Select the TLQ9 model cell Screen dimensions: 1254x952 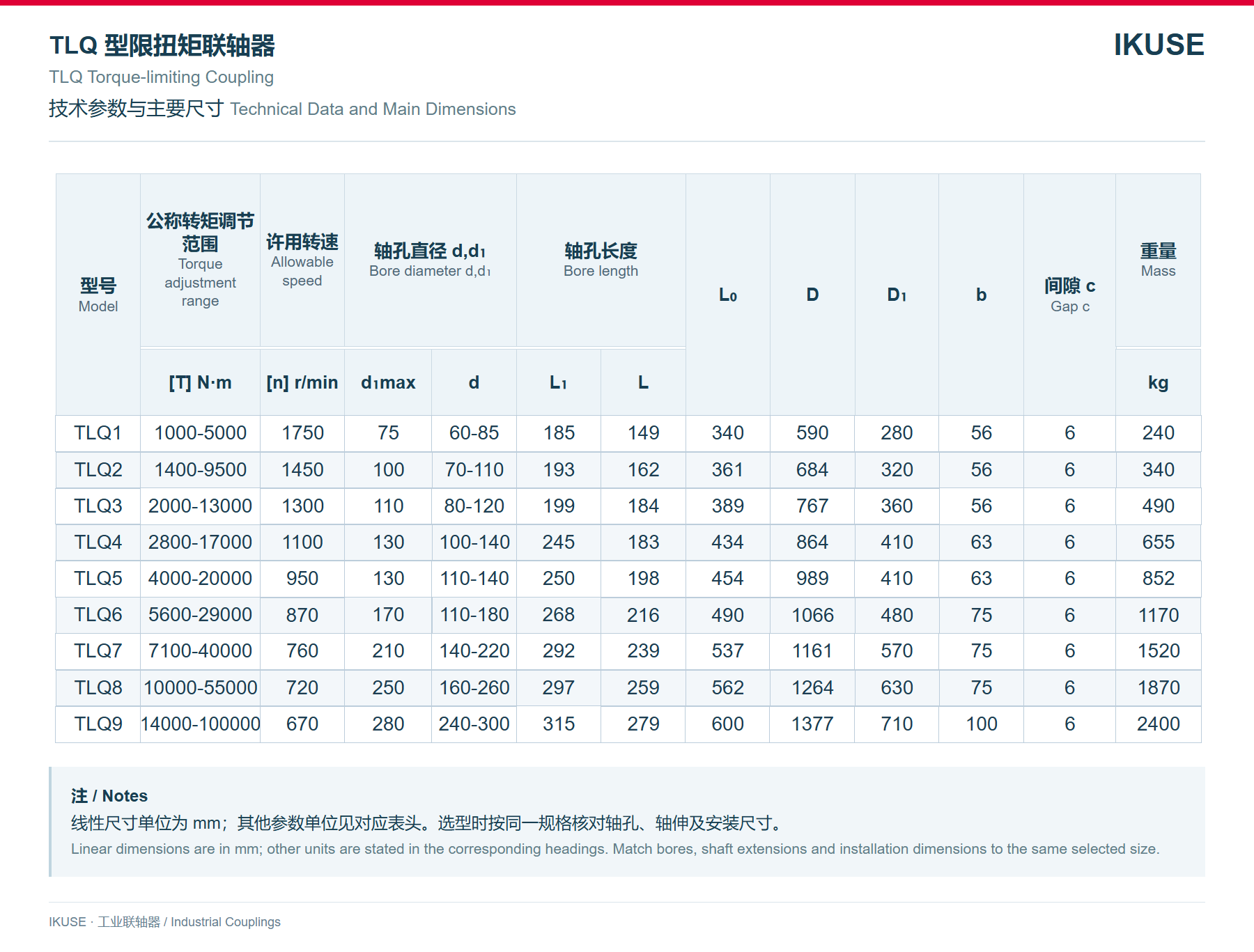[x=98, y=724]
